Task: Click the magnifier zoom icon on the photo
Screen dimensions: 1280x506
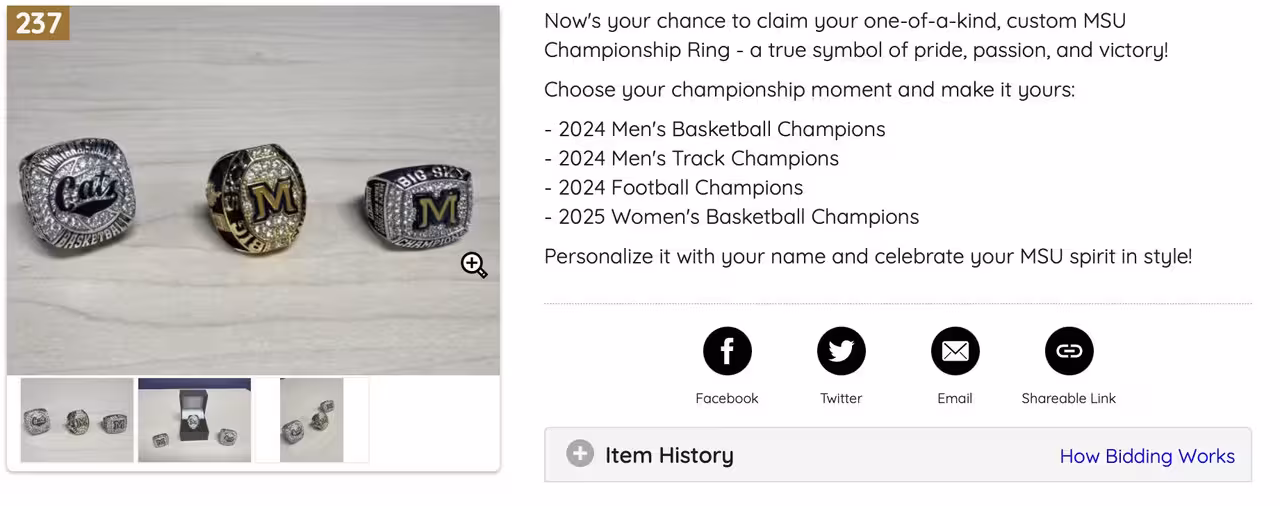Action: (474, 265)
